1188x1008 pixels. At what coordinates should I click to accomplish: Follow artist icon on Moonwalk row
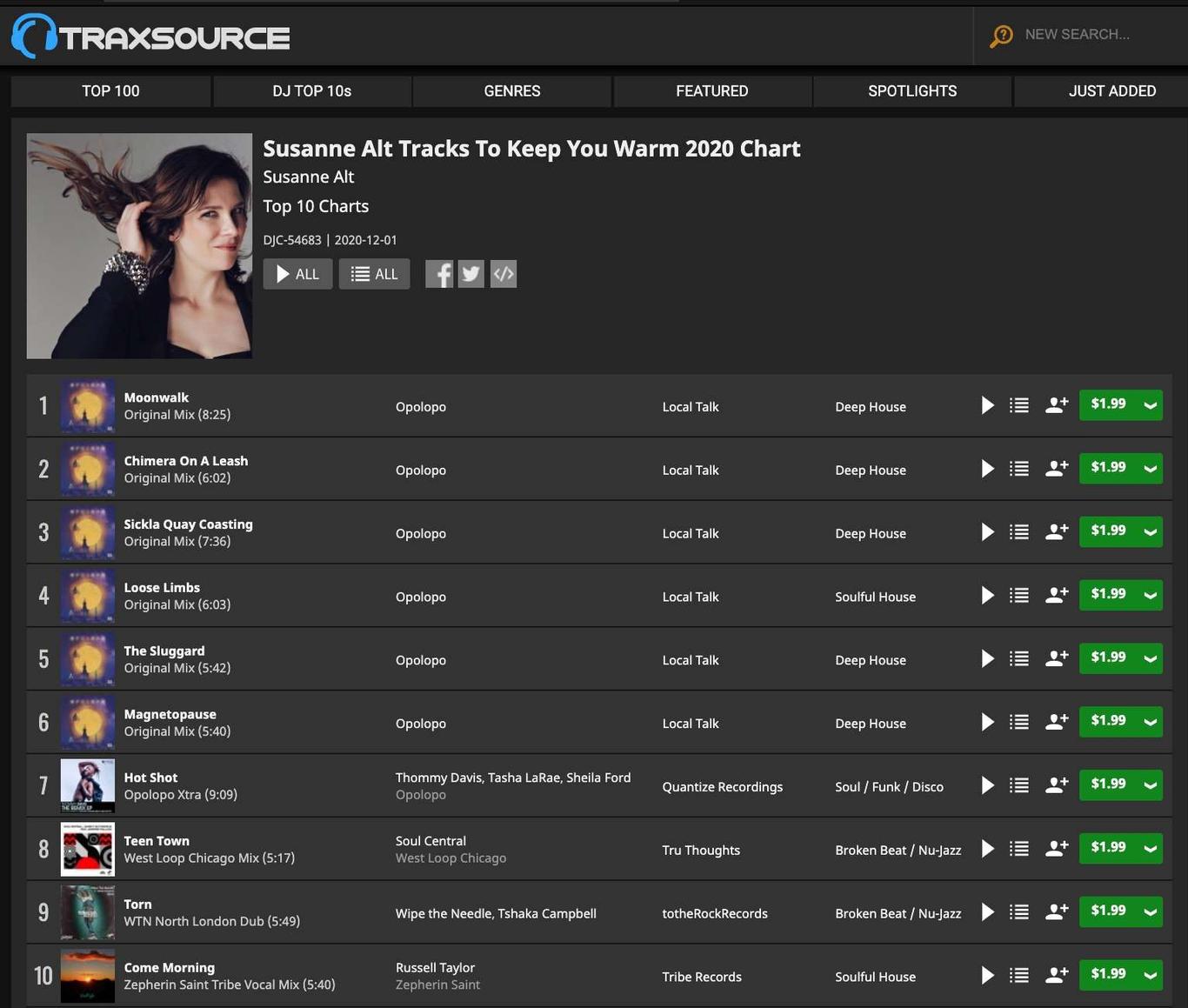pos(1057,405)
